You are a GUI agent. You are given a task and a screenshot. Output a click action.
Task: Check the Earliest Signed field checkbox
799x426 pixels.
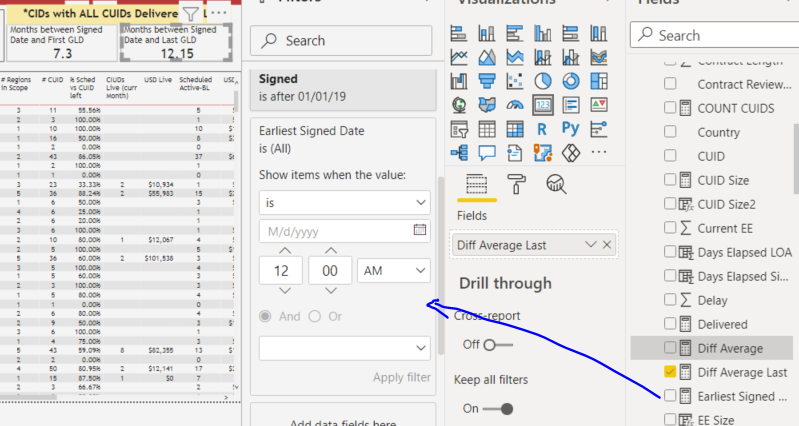670,395
